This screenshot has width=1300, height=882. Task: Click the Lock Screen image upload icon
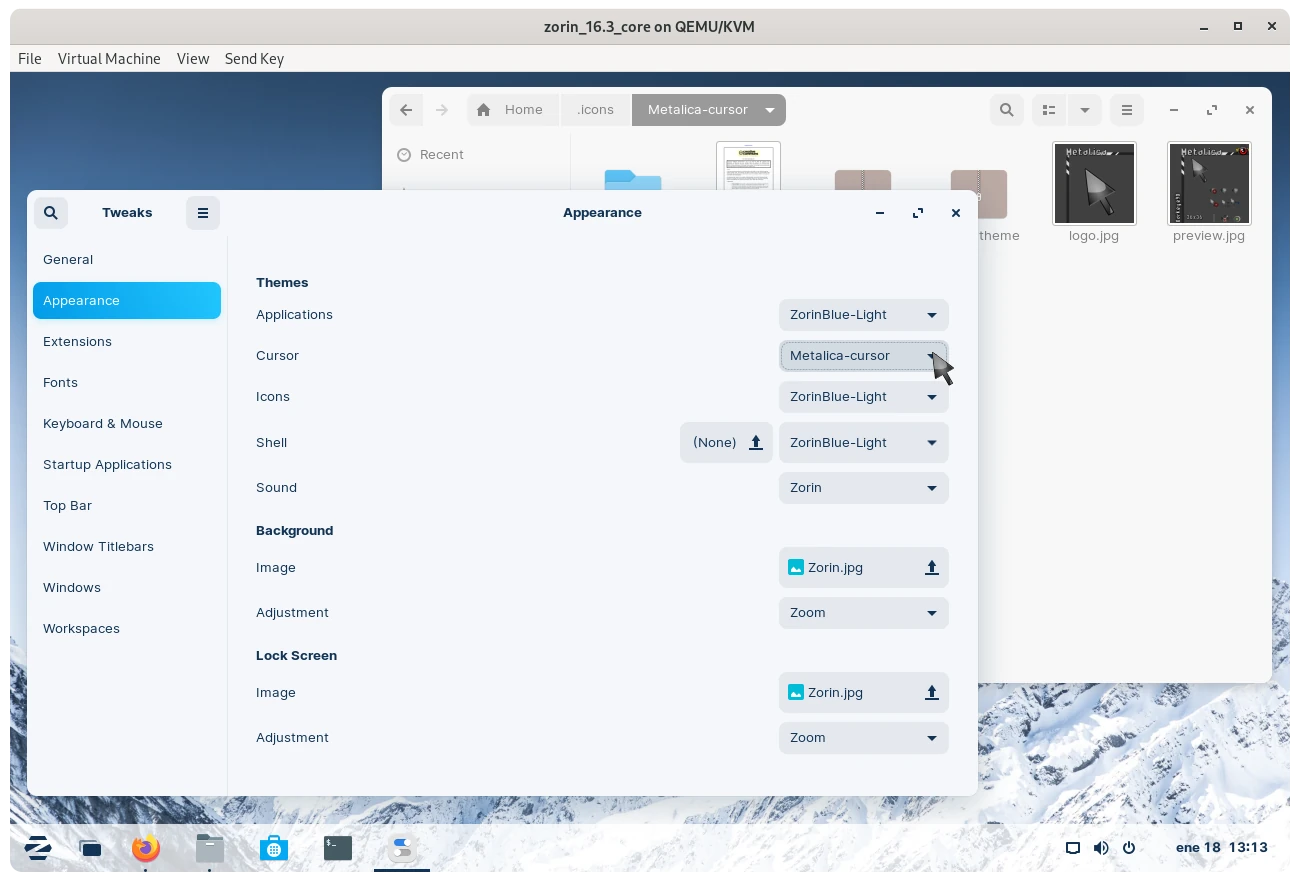pos(931,693)
